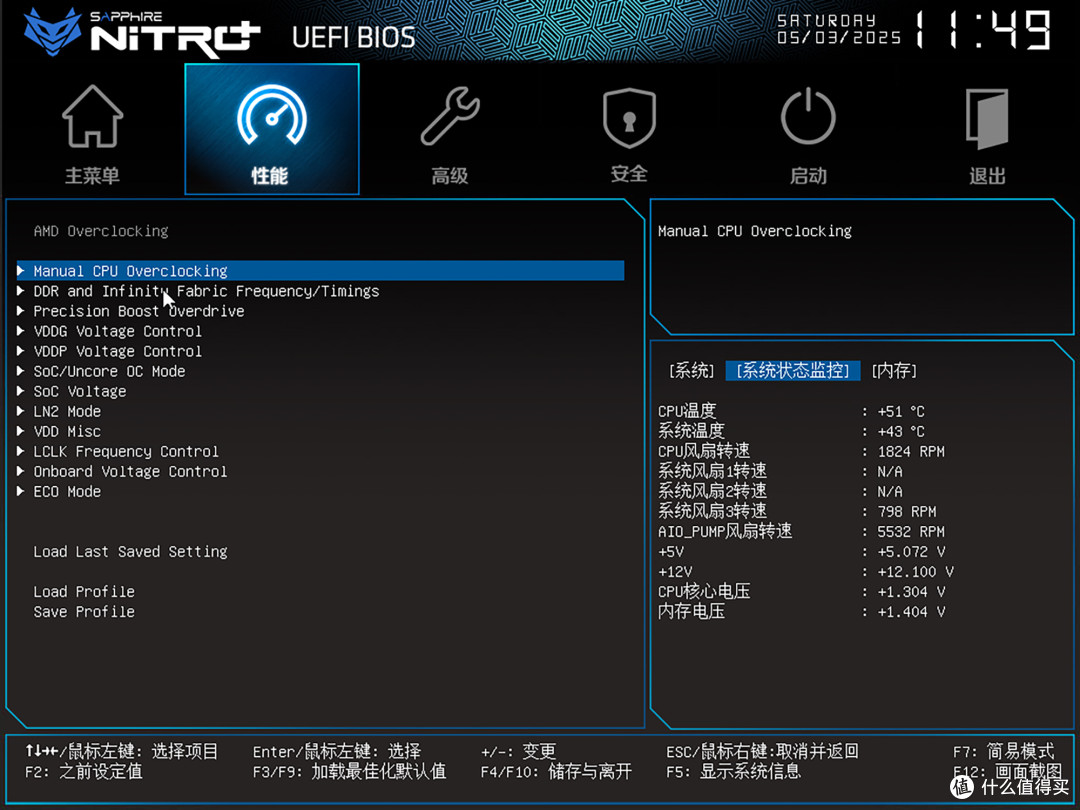Select the speedometer icon for 性能
Screen dimensions: 1080x810
click(272, 115)
